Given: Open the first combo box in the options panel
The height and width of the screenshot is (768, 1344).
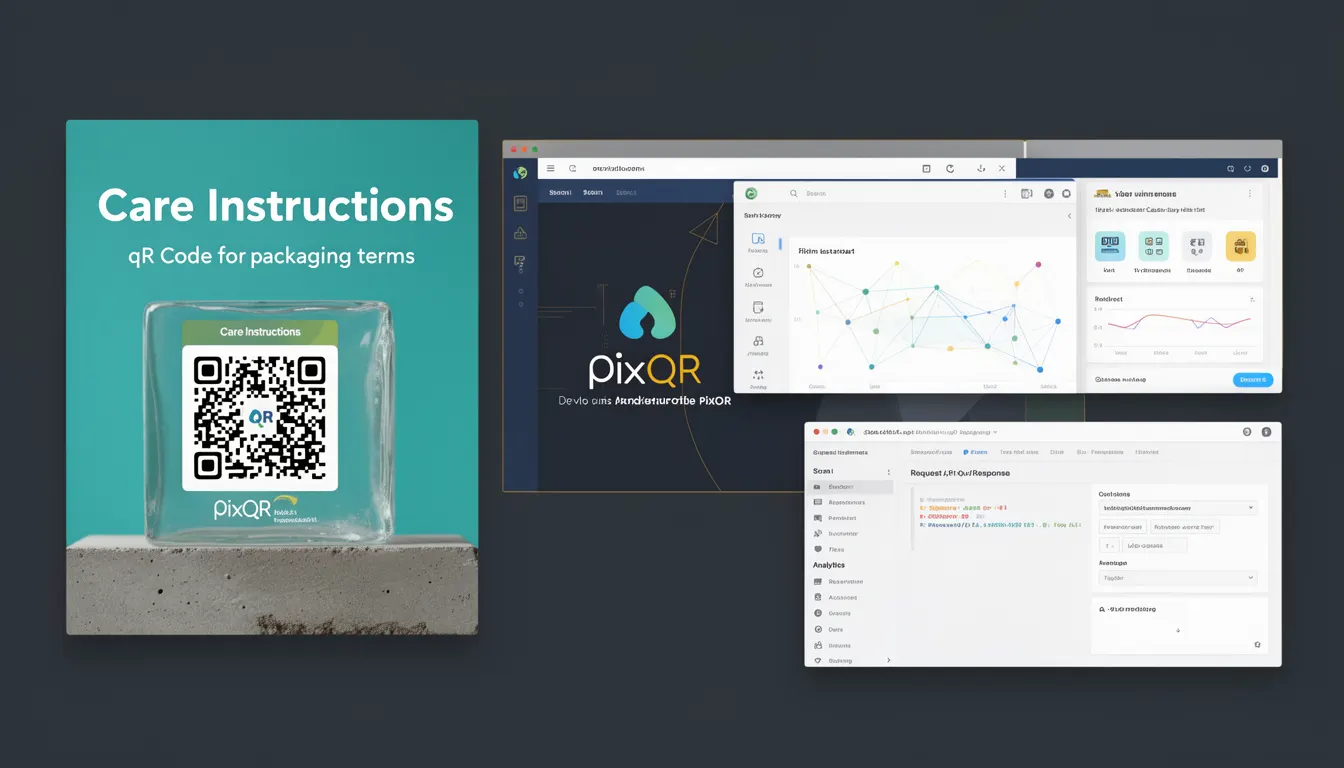Looking at the screenshot, I should pos(1178,508).
